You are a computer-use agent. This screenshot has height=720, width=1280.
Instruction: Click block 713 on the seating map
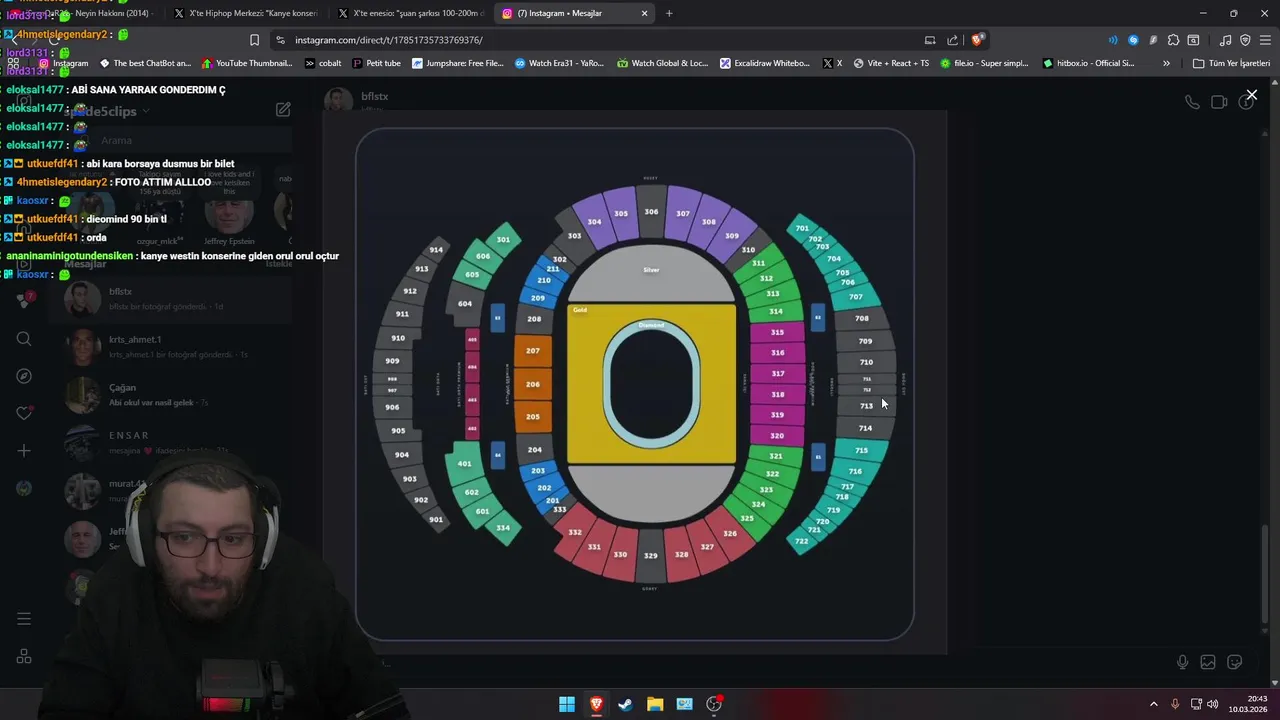[866, 405]
